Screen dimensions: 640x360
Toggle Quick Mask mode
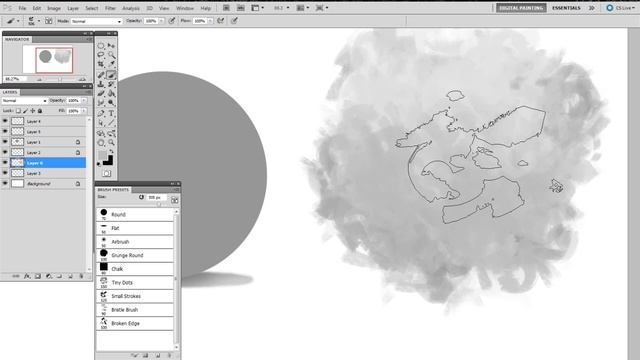click(x=107, y=173)
